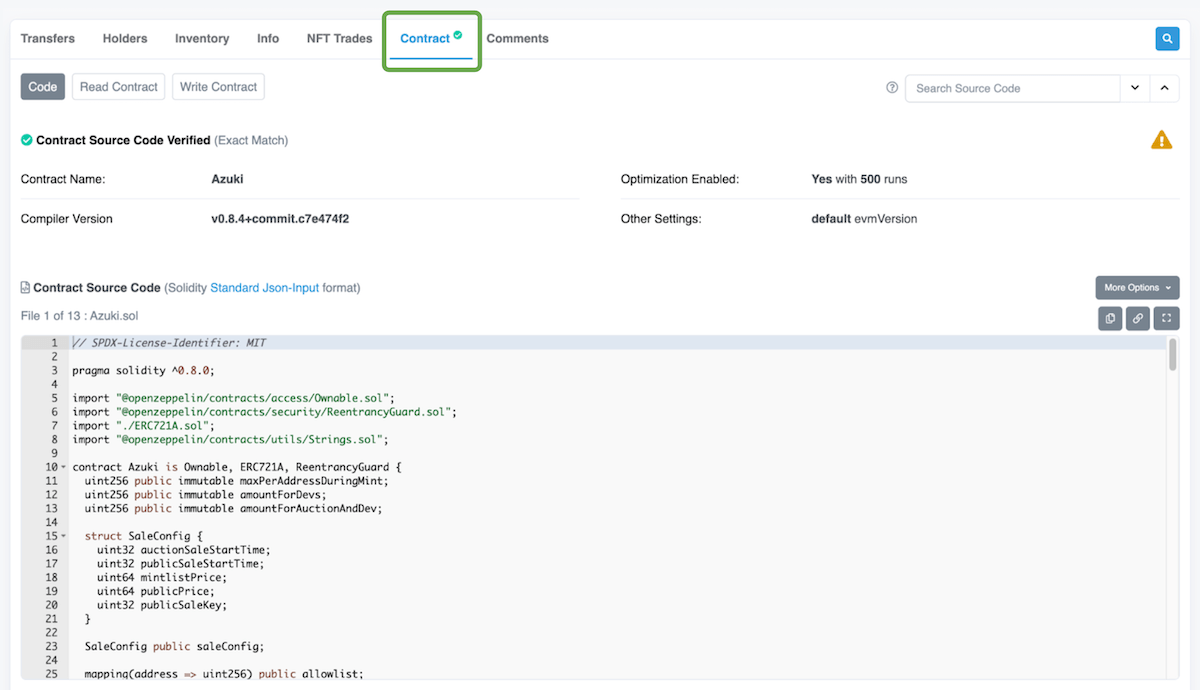Open the Write Contract view
The width and height of the screenshot is (1200, 690).
(x=218, y=87)
